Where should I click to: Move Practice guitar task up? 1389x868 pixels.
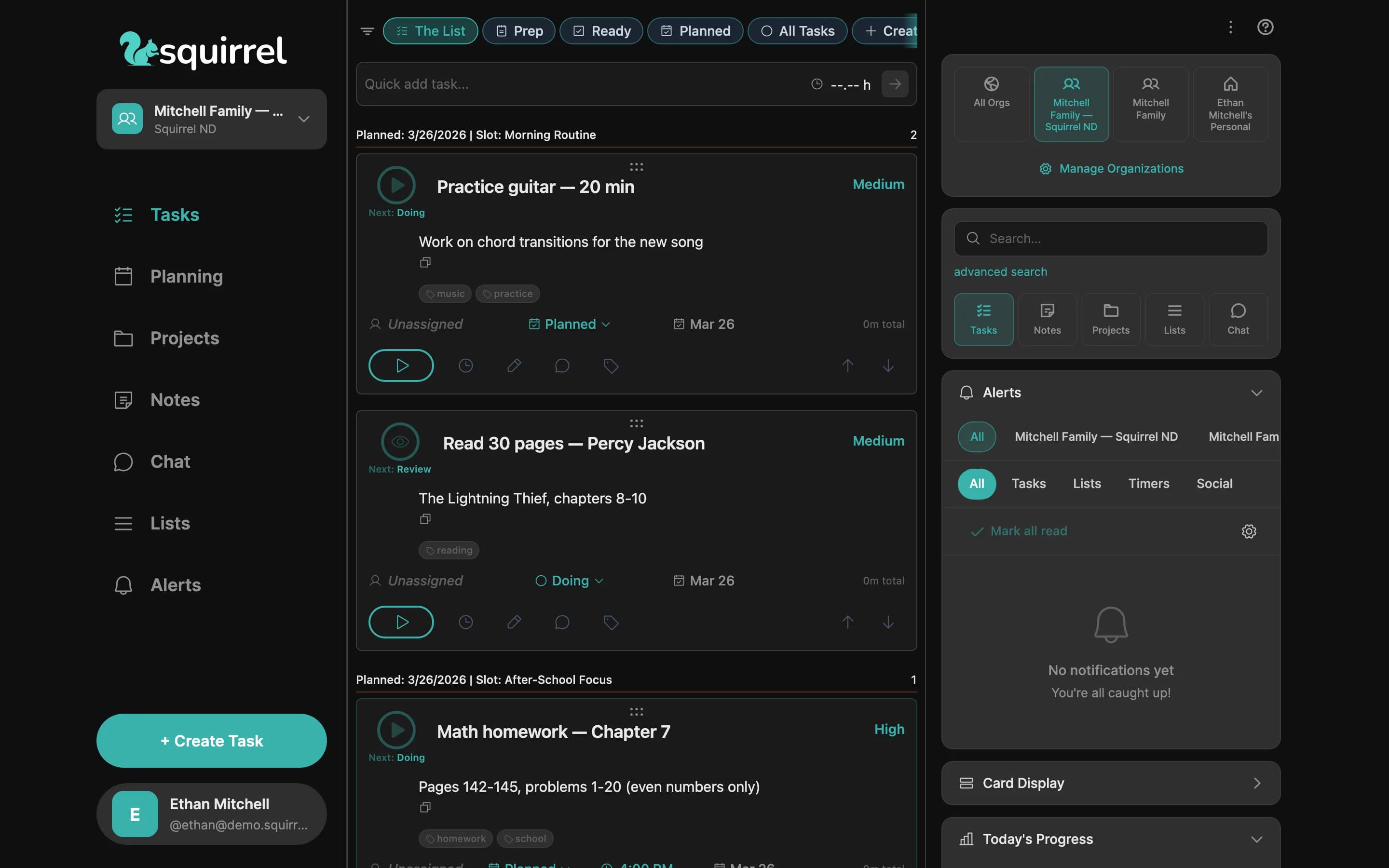click(848, 366)
